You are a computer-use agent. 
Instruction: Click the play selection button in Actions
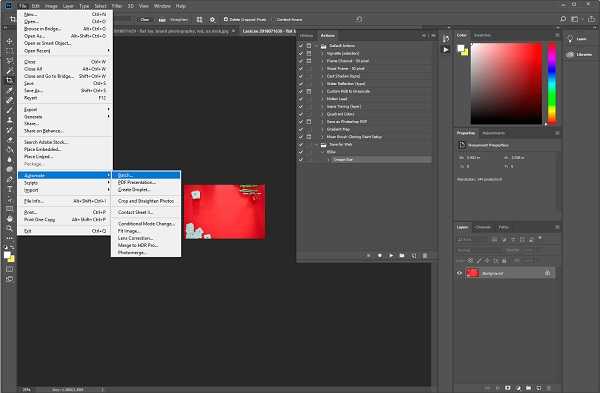point(391,255)
